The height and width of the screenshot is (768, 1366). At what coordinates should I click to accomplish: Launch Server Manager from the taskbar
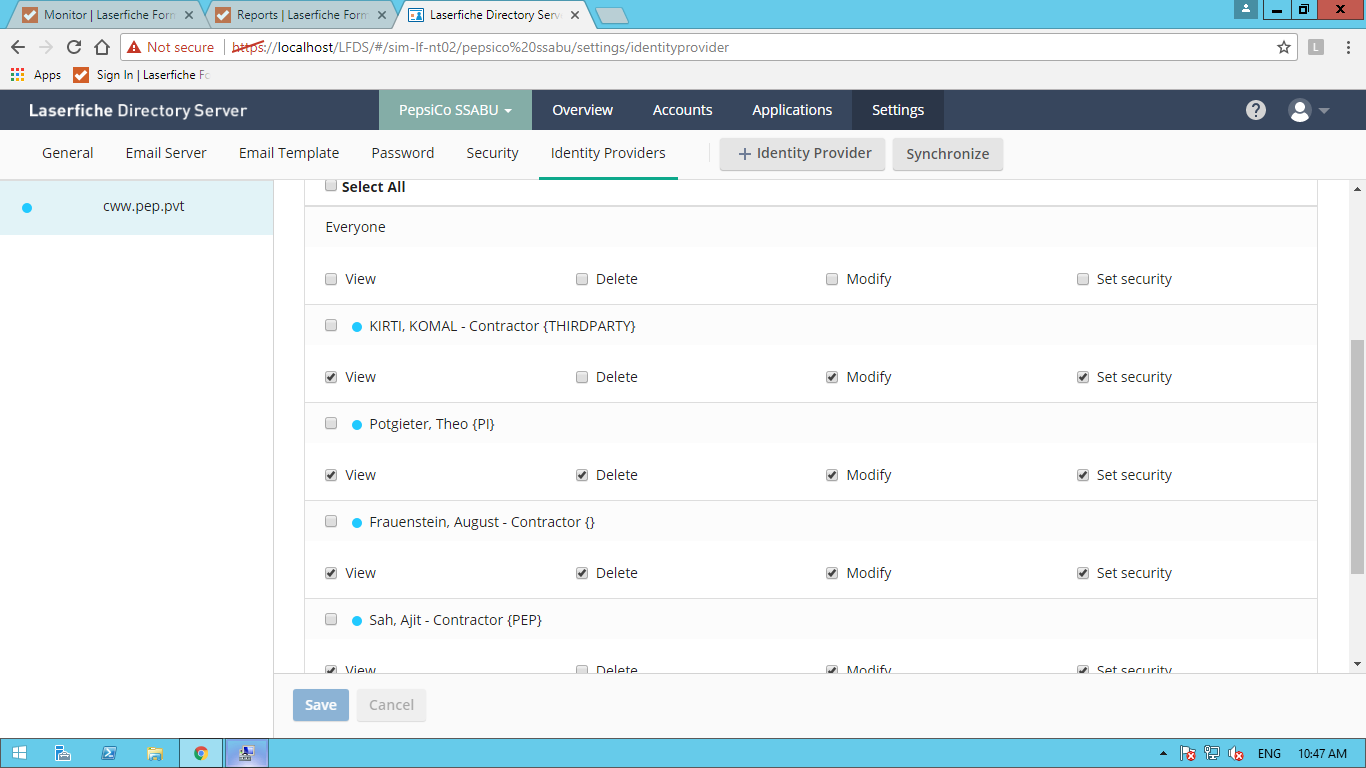tap(62, 754)
